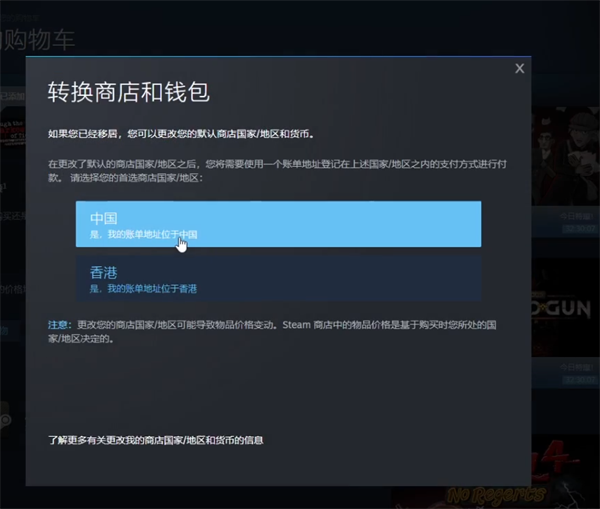Image resolution: width=600 pixels, height=509 pixels.
Task: Select 中国 as store region
Action: 279,224
